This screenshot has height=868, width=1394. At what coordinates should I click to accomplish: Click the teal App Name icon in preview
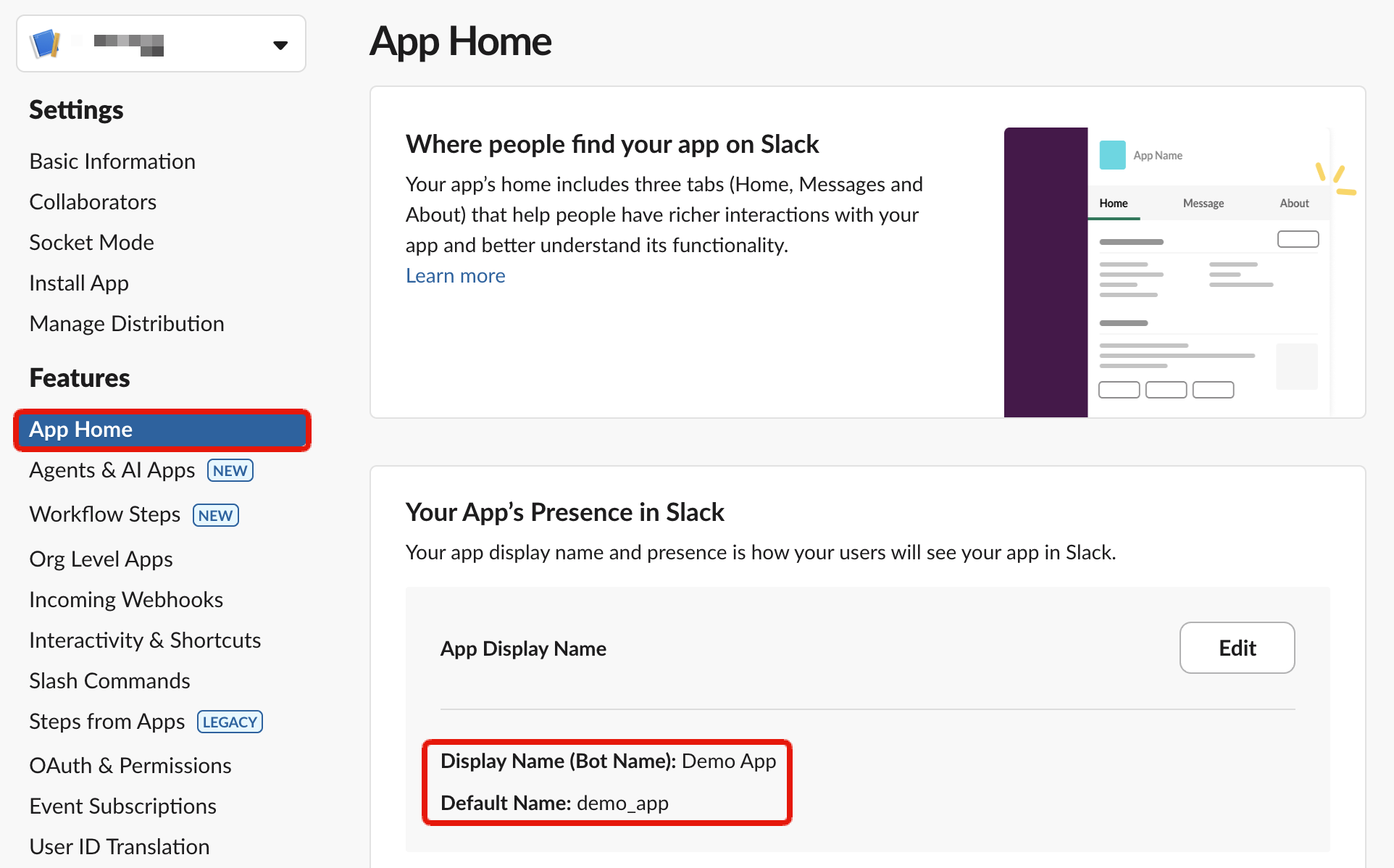pyautogui.click(x=1112, y=155)
